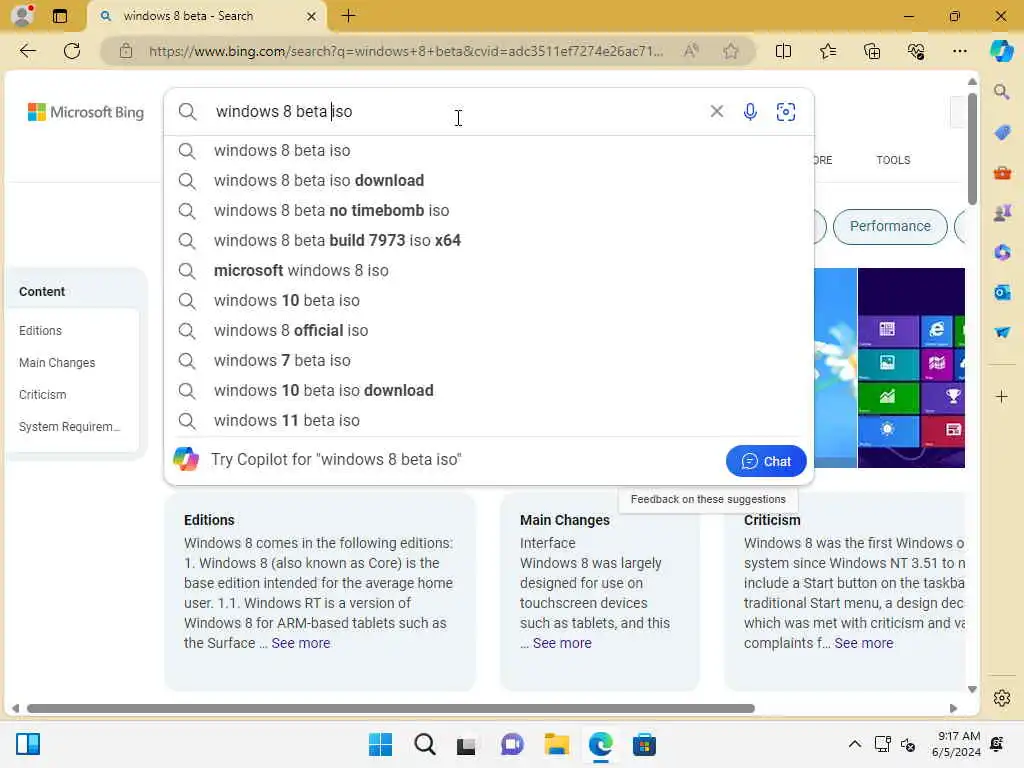Viewport: 1024px width, 768px height.
Task: Close the windows 8 beta search tab
Action: pyautogui.click(x=312, y=16)
